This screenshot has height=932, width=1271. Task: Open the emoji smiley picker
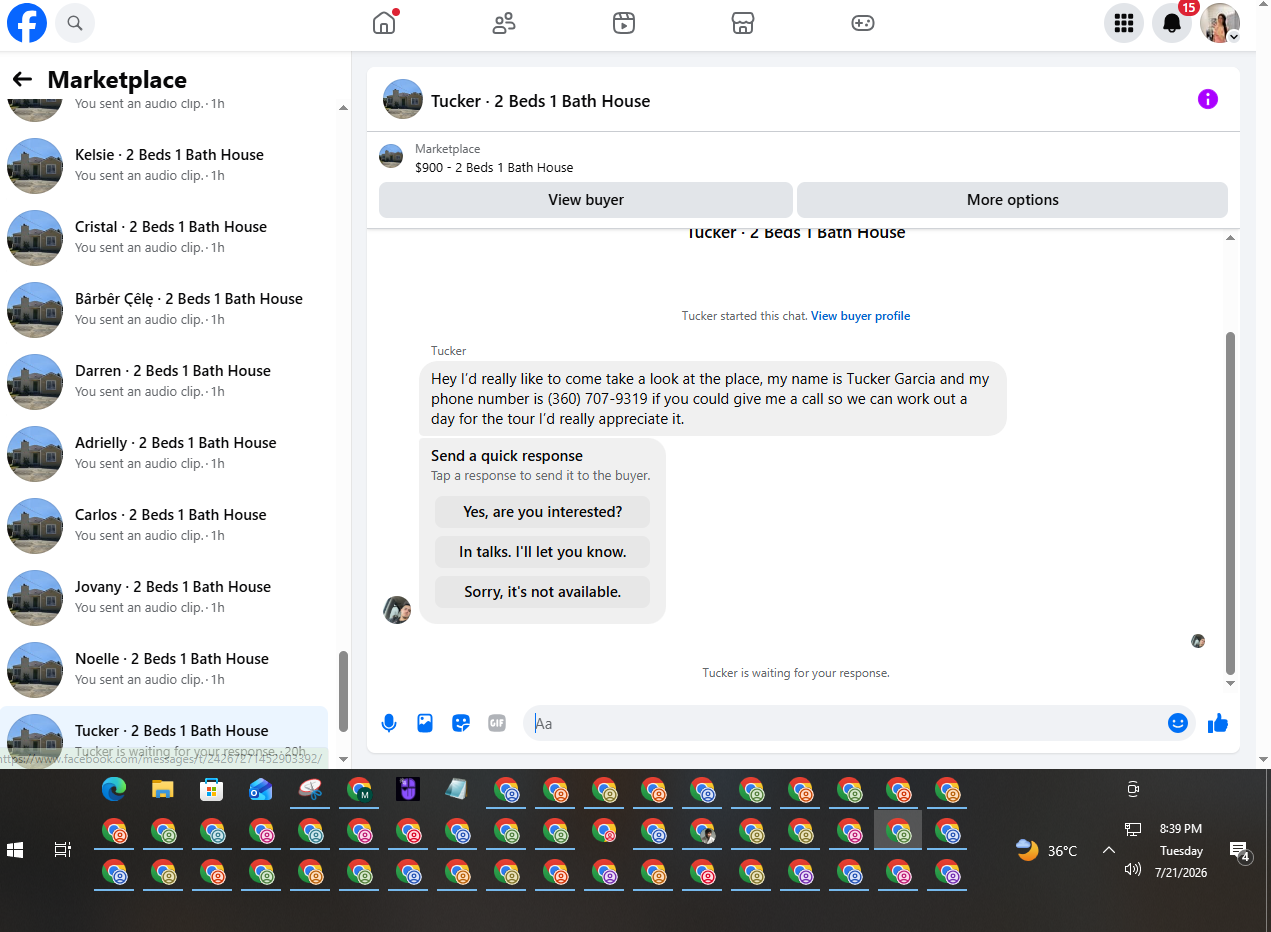(x=1178, y=723)
